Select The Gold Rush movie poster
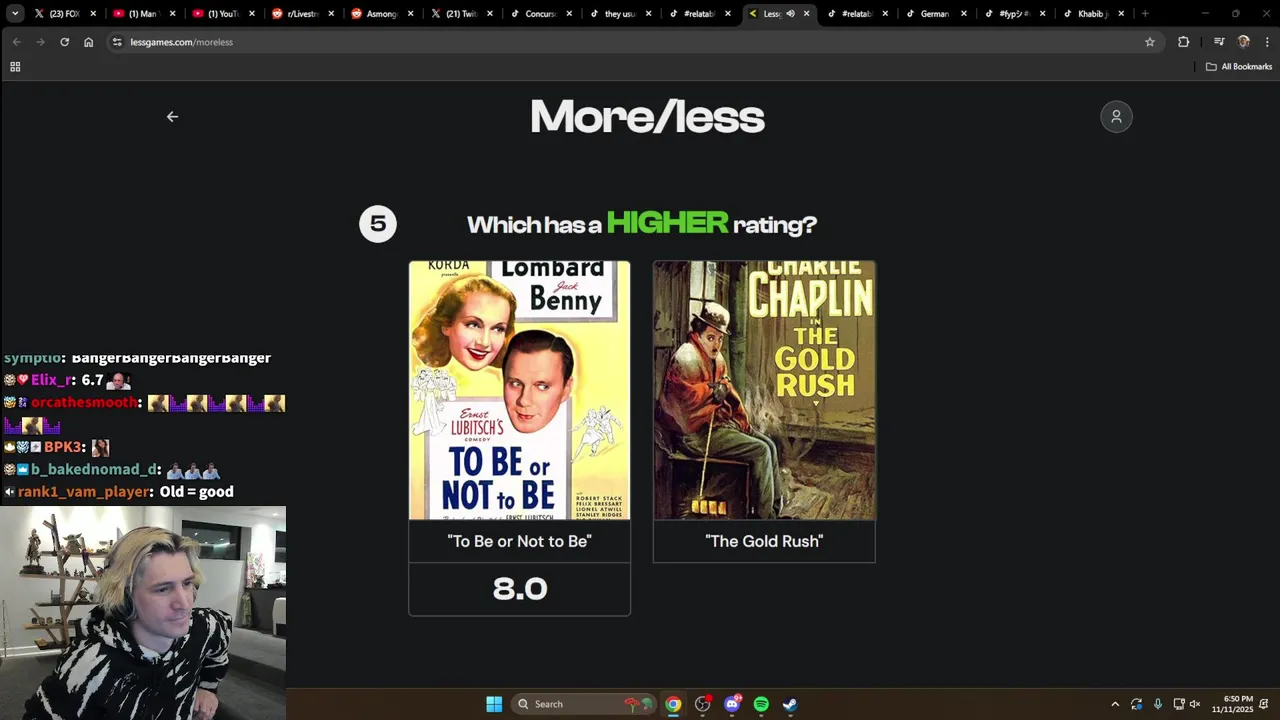 click(764, 390)
